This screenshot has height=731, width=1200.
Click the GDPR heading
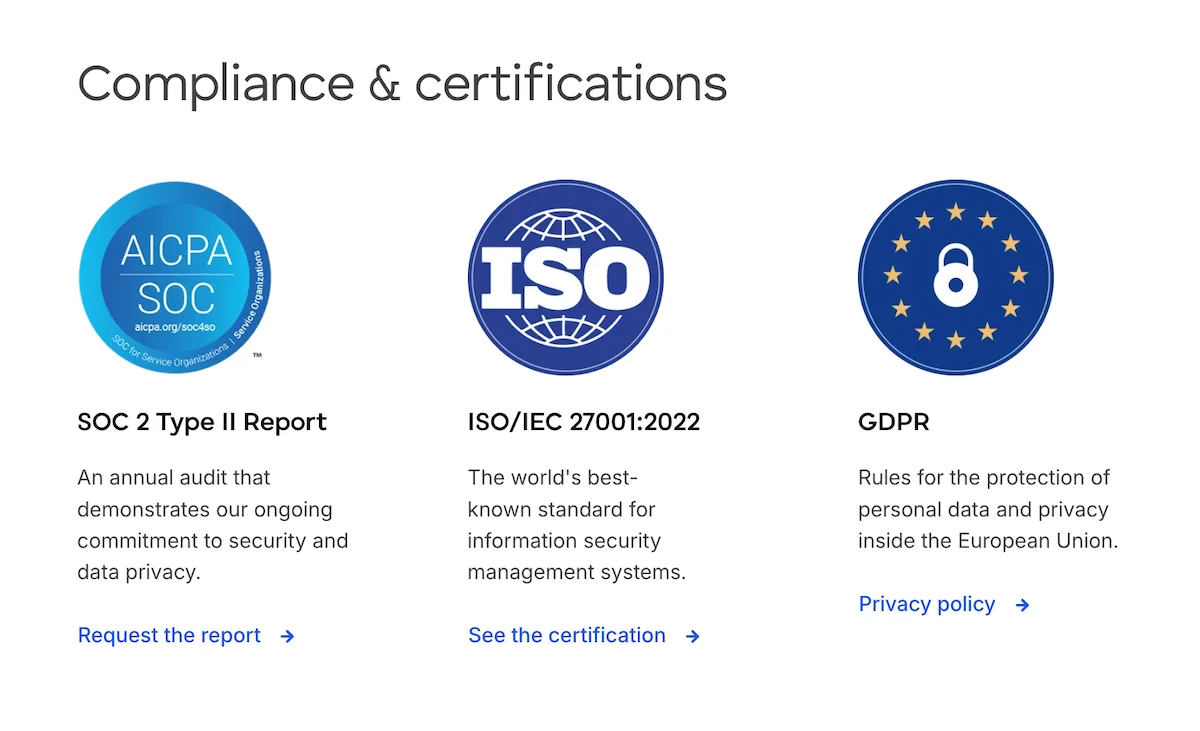tap(893, 422)
